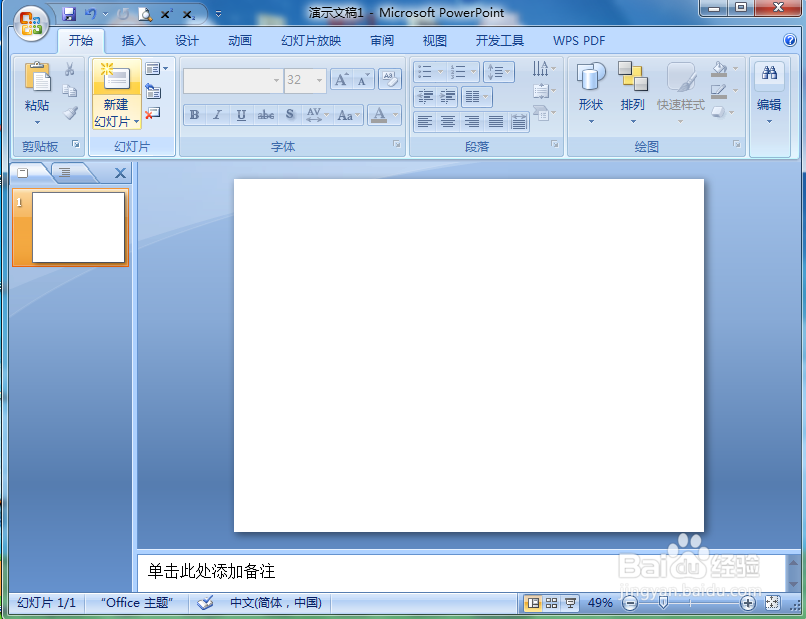Apply font color red A
806x619 pixels.
(379, 115)
